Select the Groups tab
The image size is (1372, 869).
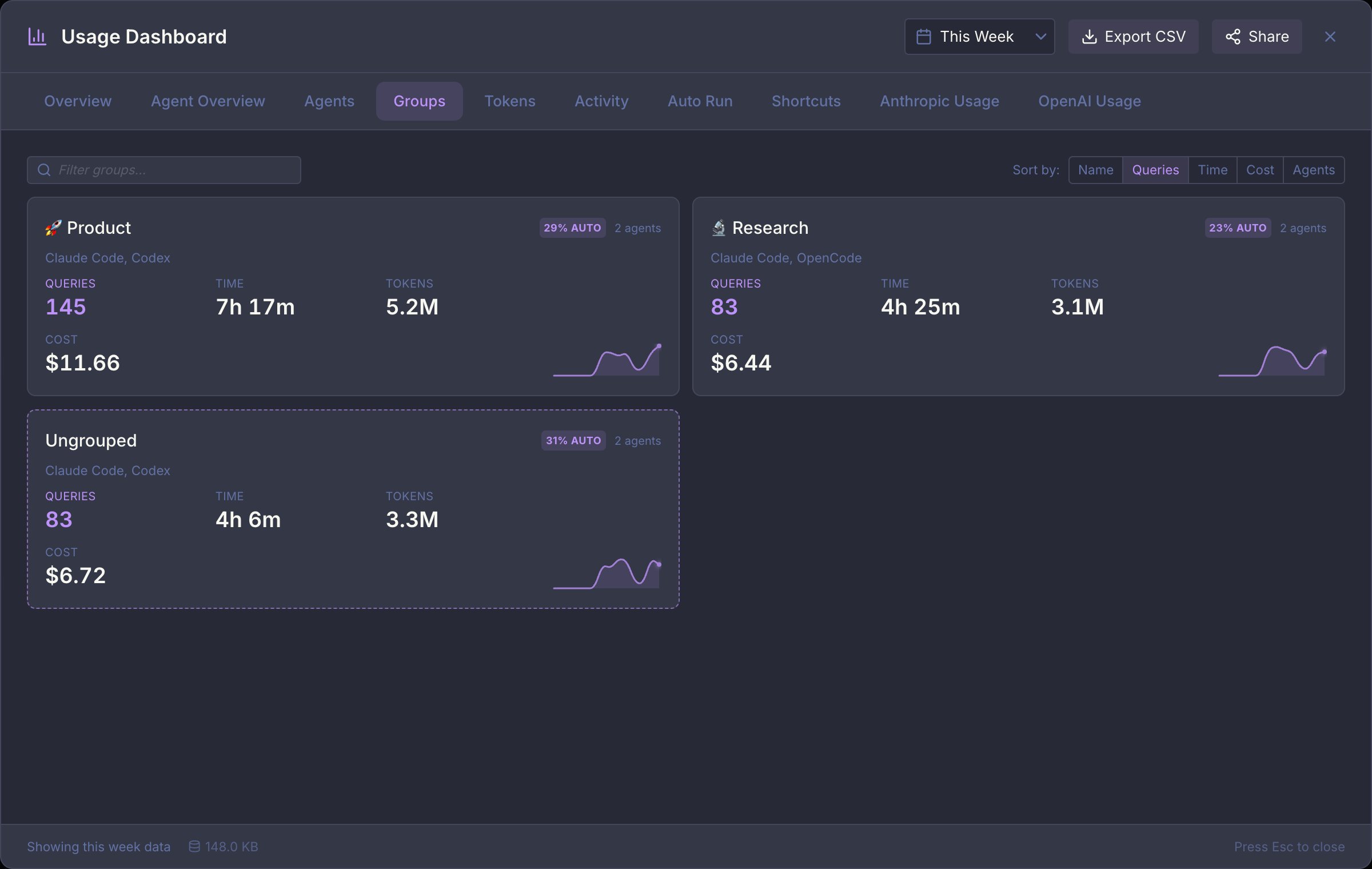[x=419, y=101]
